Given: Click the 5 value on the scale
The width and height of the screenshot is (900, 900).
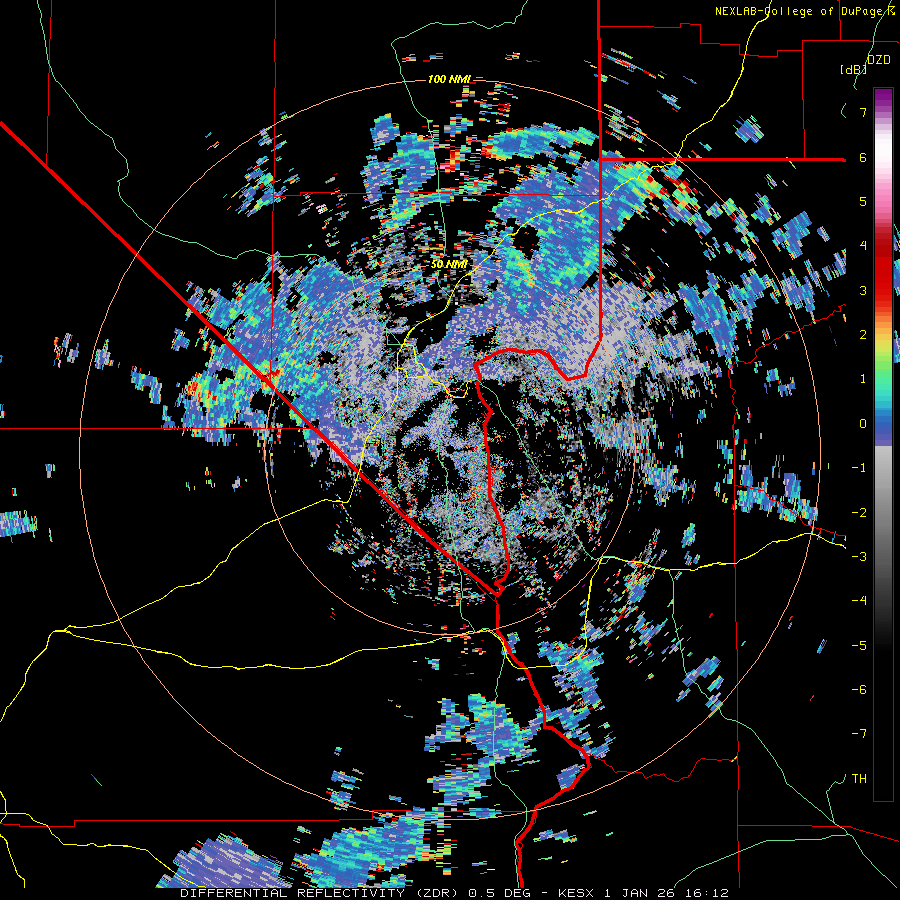Looking at the screenshot, I should point(863,201).
